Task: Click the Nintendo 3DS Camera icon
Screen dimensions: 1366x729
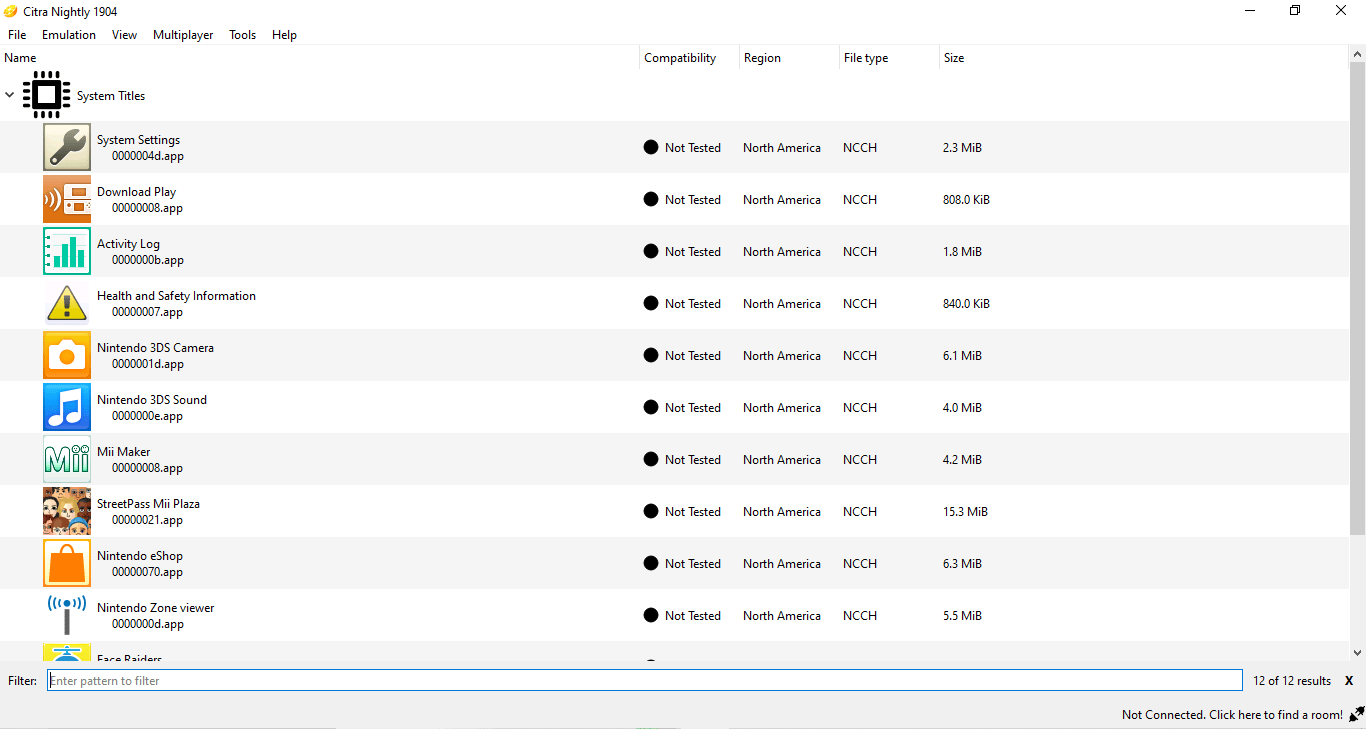Action: coord(67,355)
